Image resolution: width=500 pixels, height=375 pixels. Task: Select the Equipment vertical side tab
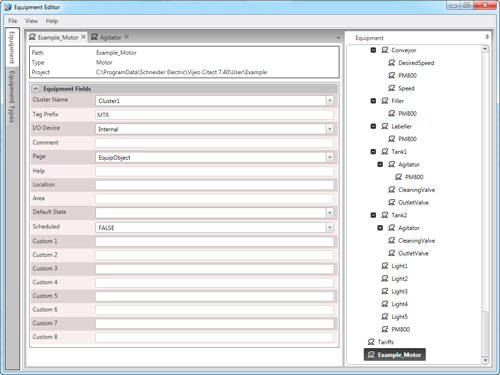pos(12,48)
